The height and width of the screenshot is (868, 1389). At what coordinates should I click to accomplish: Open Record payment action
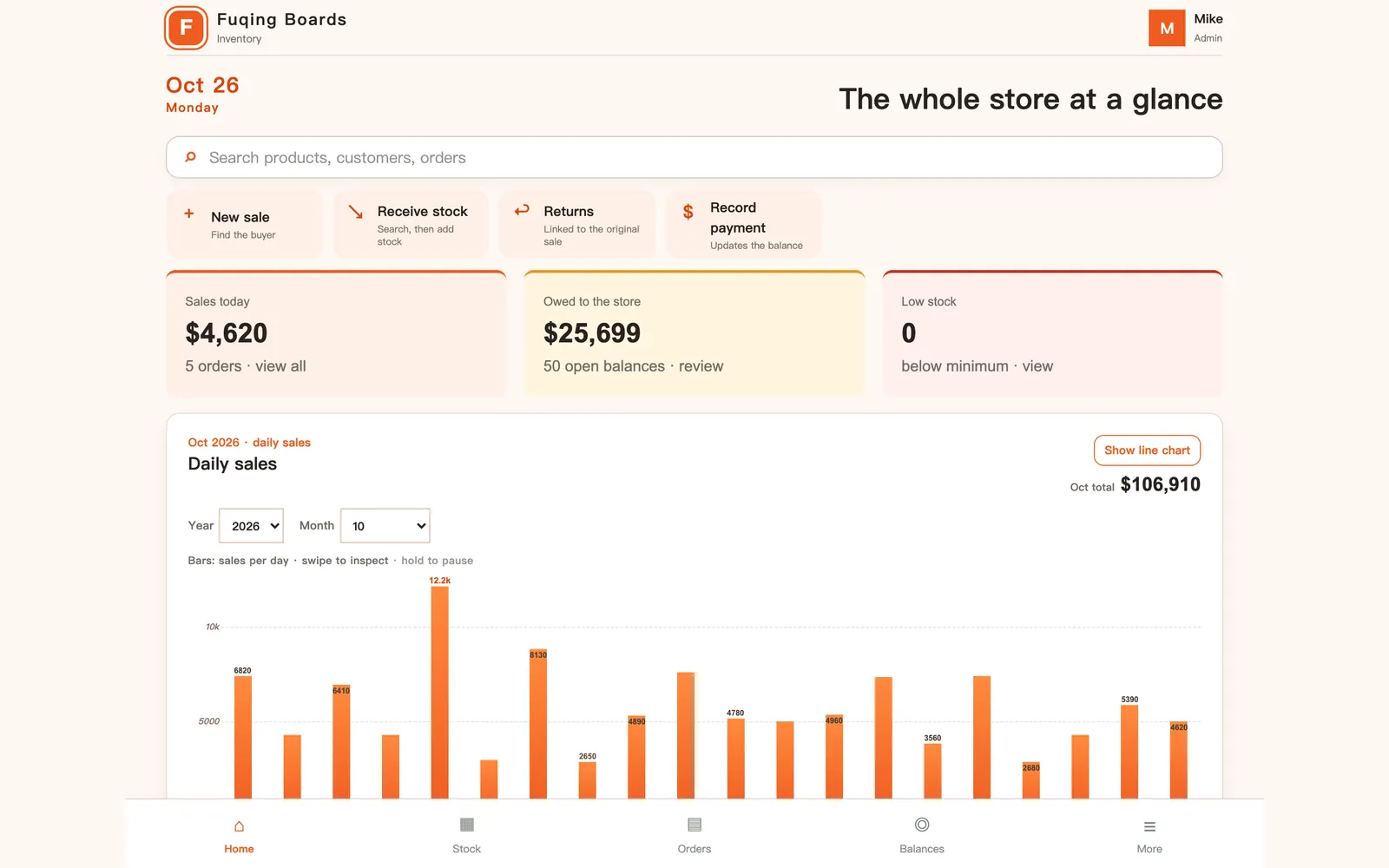point(744,225)
